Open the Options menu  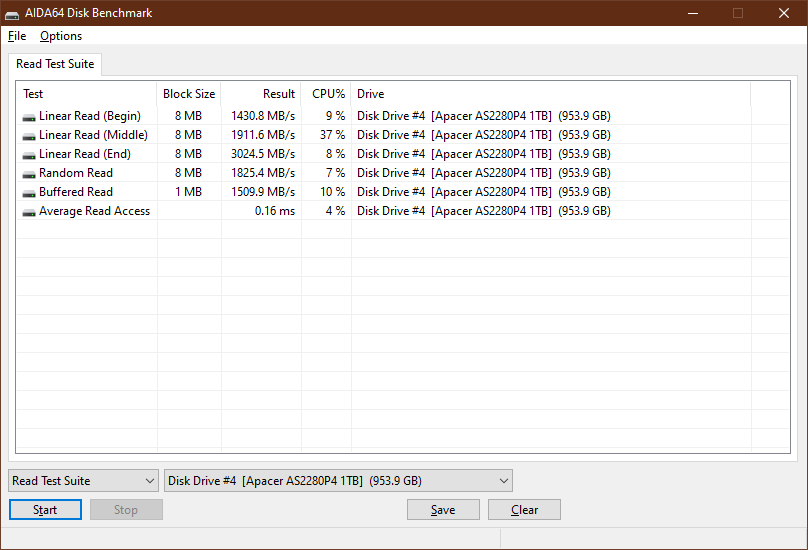pyautogui.click(x=61, y=36)
